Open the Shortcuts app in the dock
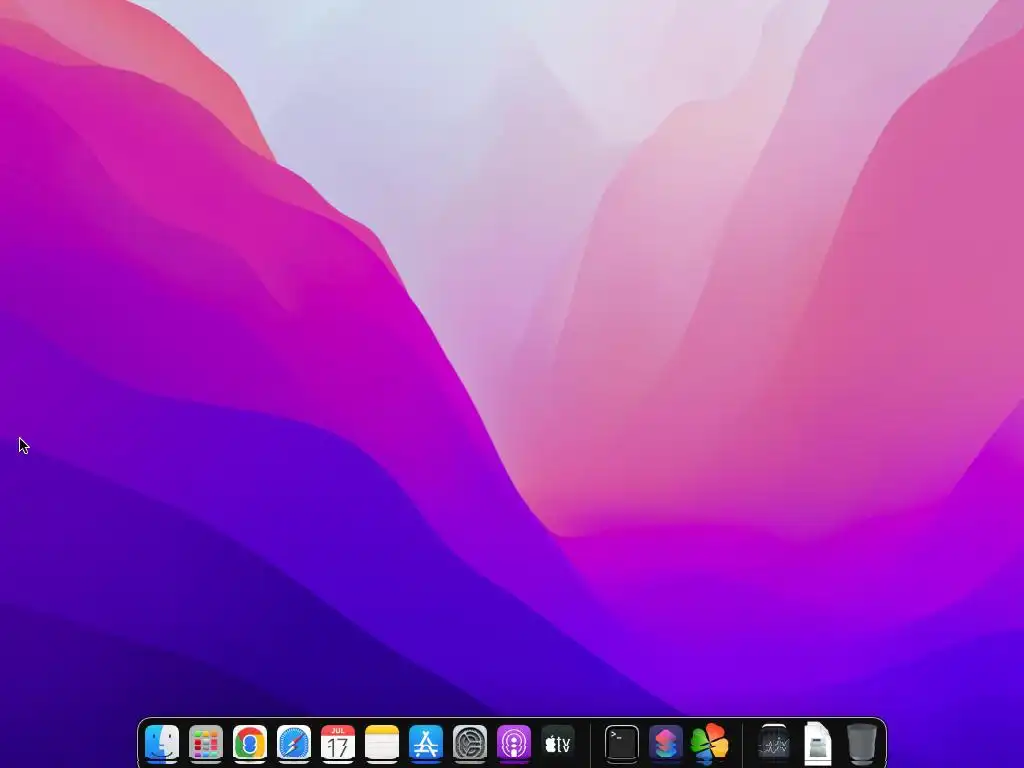The width and height of the screenshot is (1024, 768). point(665,743)
